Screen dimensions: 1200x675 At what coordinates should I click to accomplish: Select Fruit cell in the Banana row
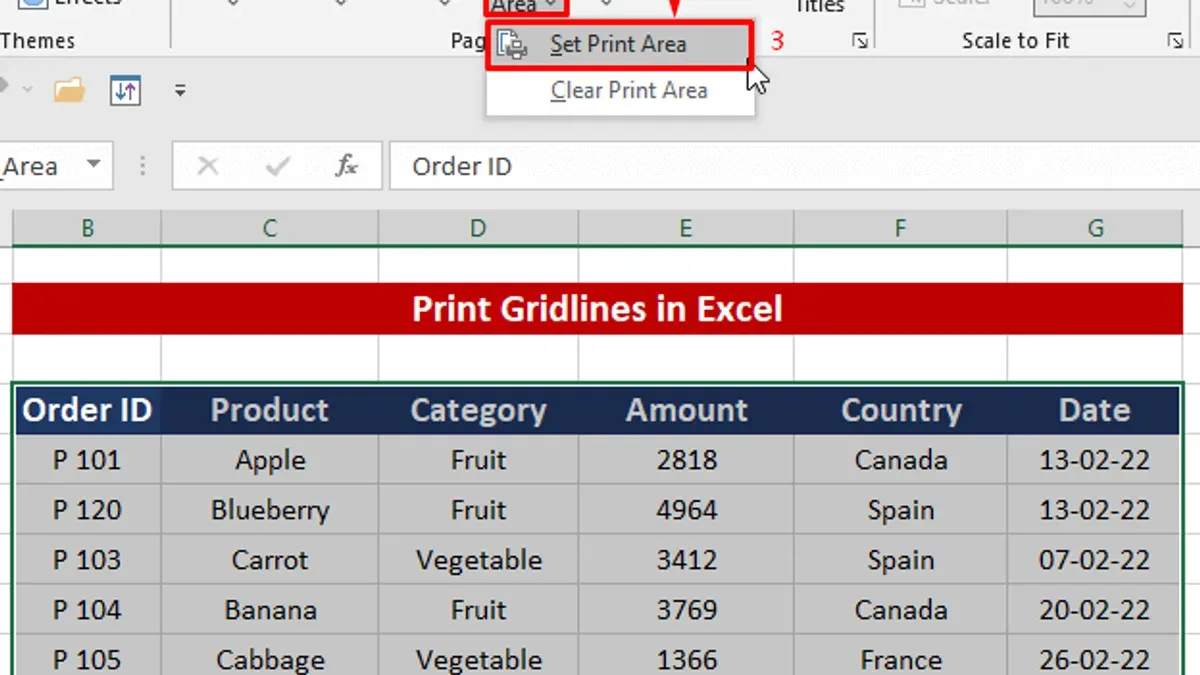[x=478, y=610]
